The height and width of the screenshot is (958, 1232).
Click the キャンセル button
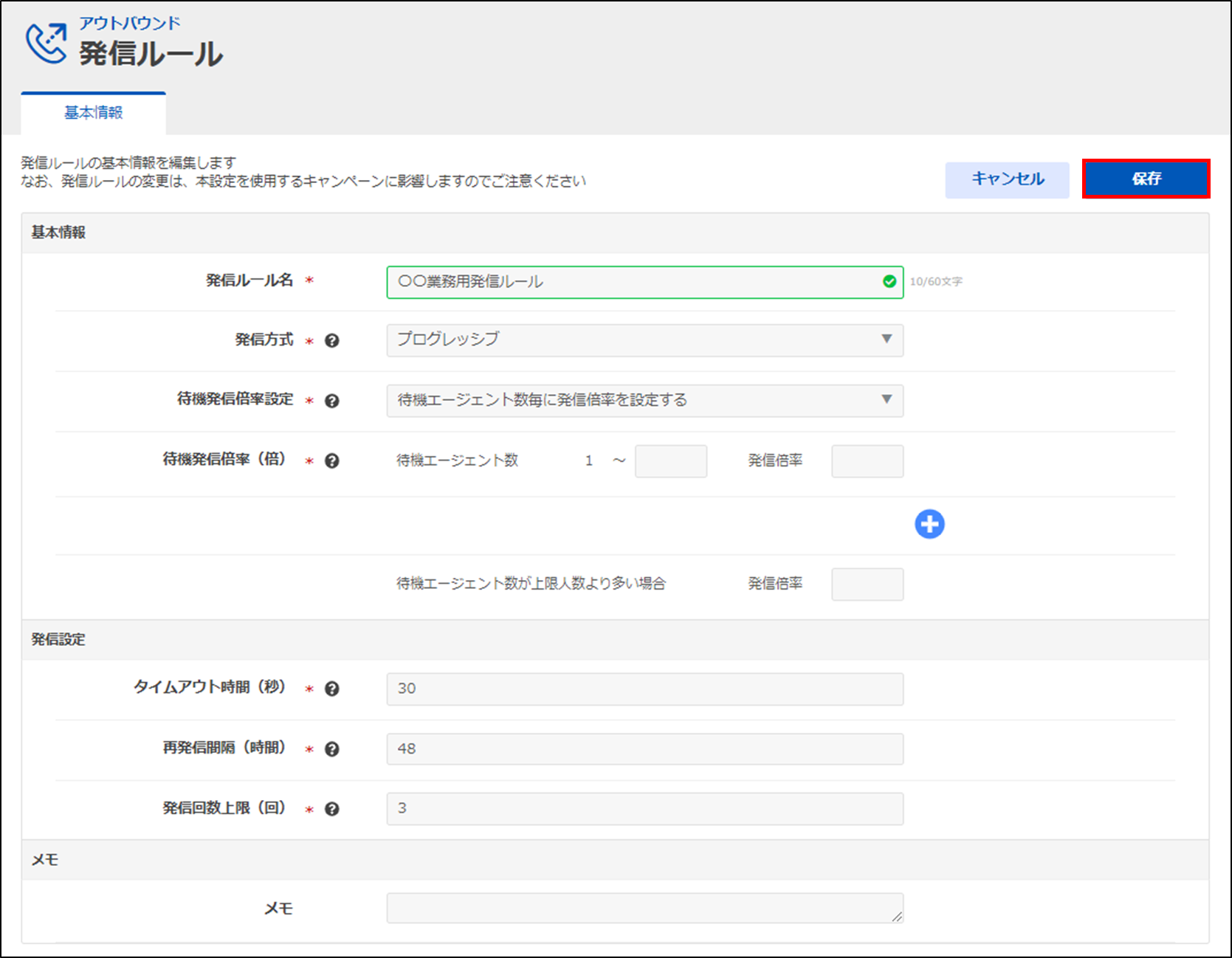[1007, 179]
